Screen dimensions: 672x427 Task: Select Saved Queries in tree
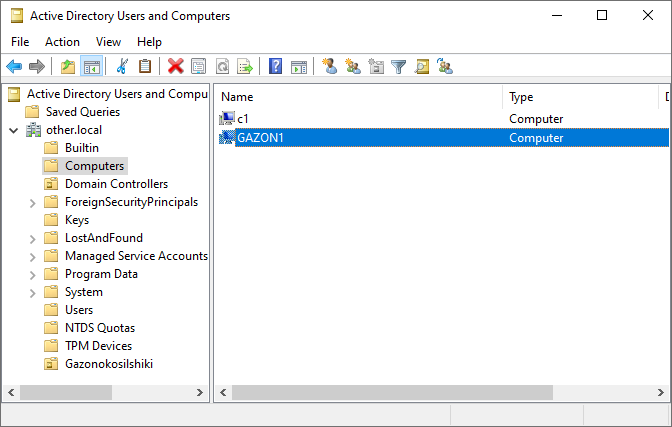click(x=83, y=112)
